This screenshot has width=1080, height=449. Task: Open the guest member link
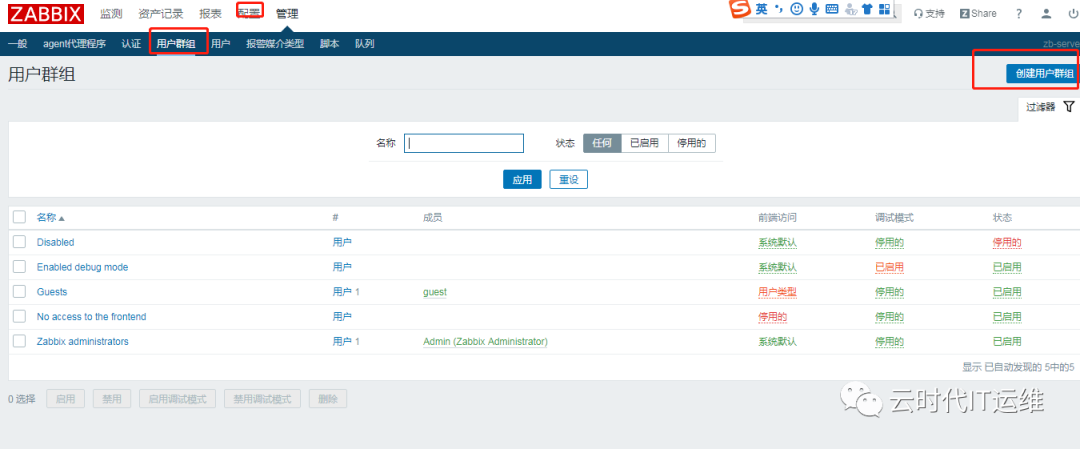click(x=435, y=292)
